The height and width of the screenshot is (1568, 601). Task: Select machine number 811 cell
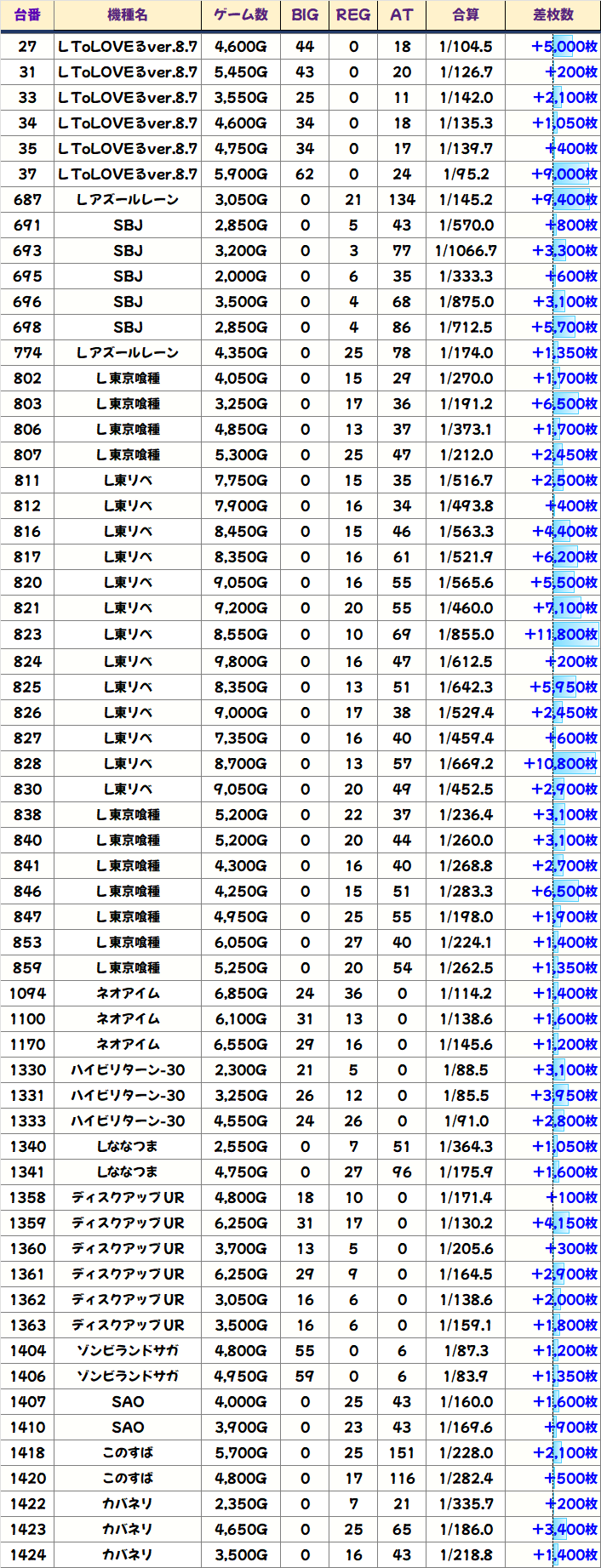[x=27, y=481]
